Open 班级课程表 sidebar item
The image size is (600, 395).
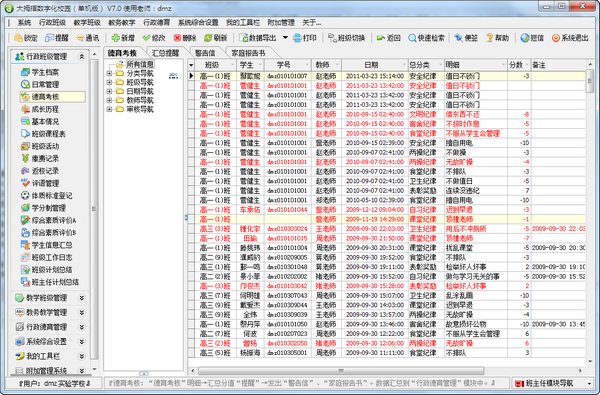coord(43,134)
